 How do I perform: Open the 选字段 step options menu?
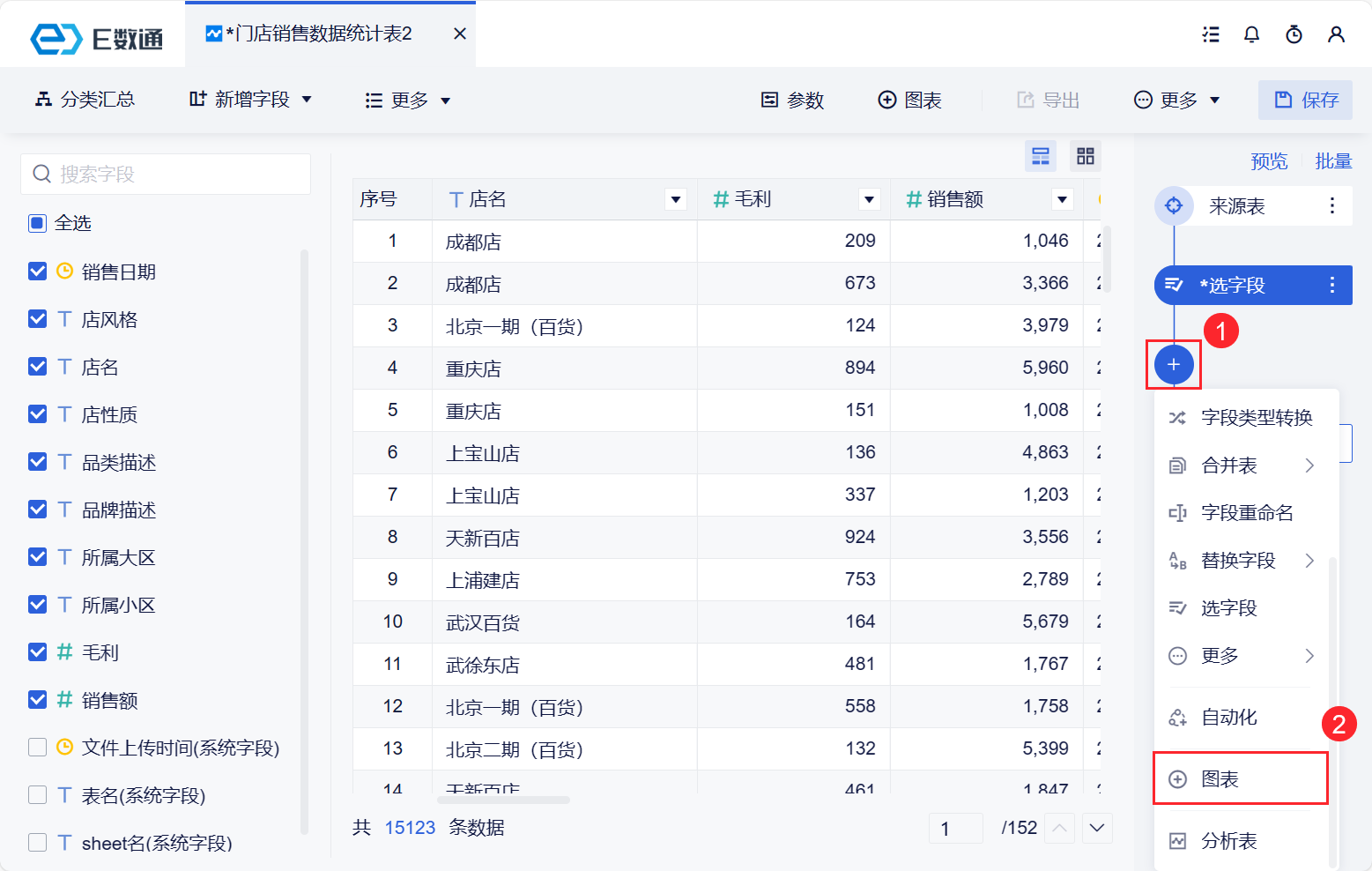point(1331,285)
